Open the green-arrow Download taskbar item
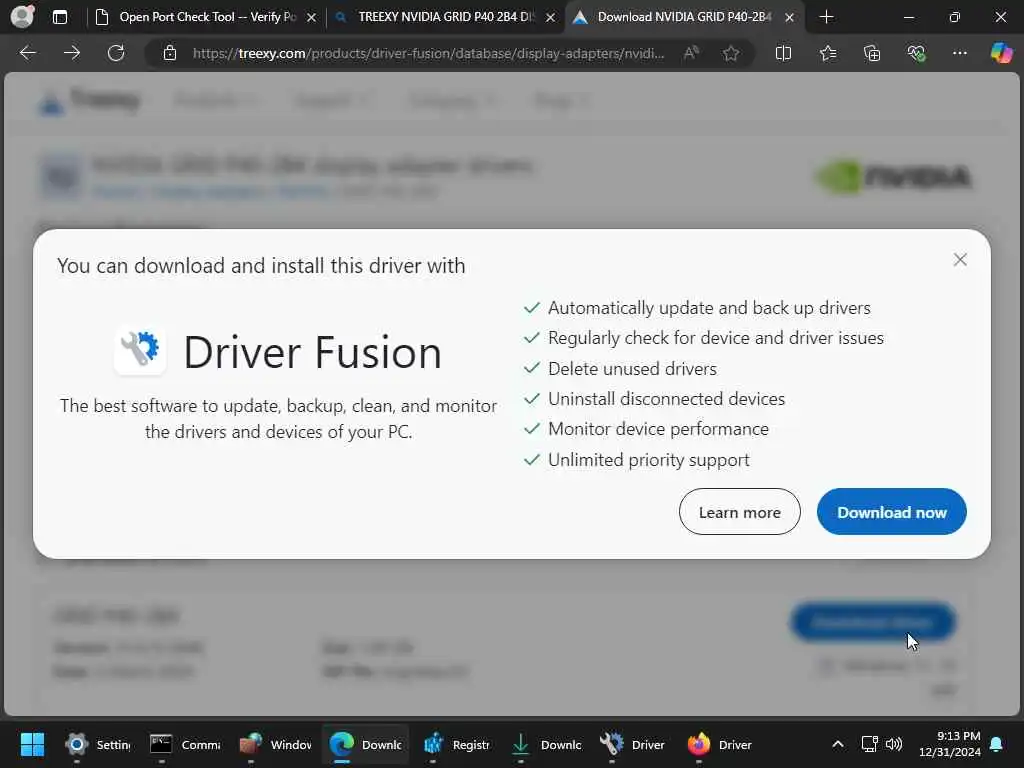Viewport: 1024px width, 768px height. (545, 744)
